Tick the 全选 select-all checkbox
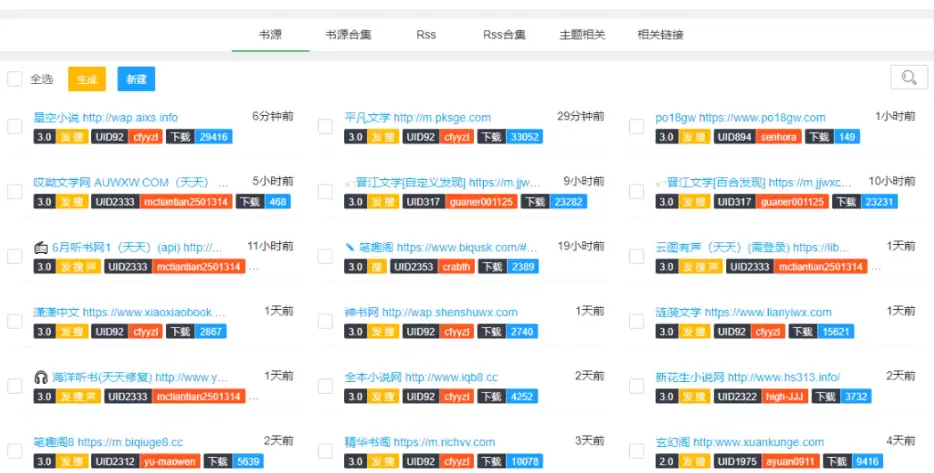The height and width of the screenshot is (473, 934). pyautogui.click(x=15, y=79)
